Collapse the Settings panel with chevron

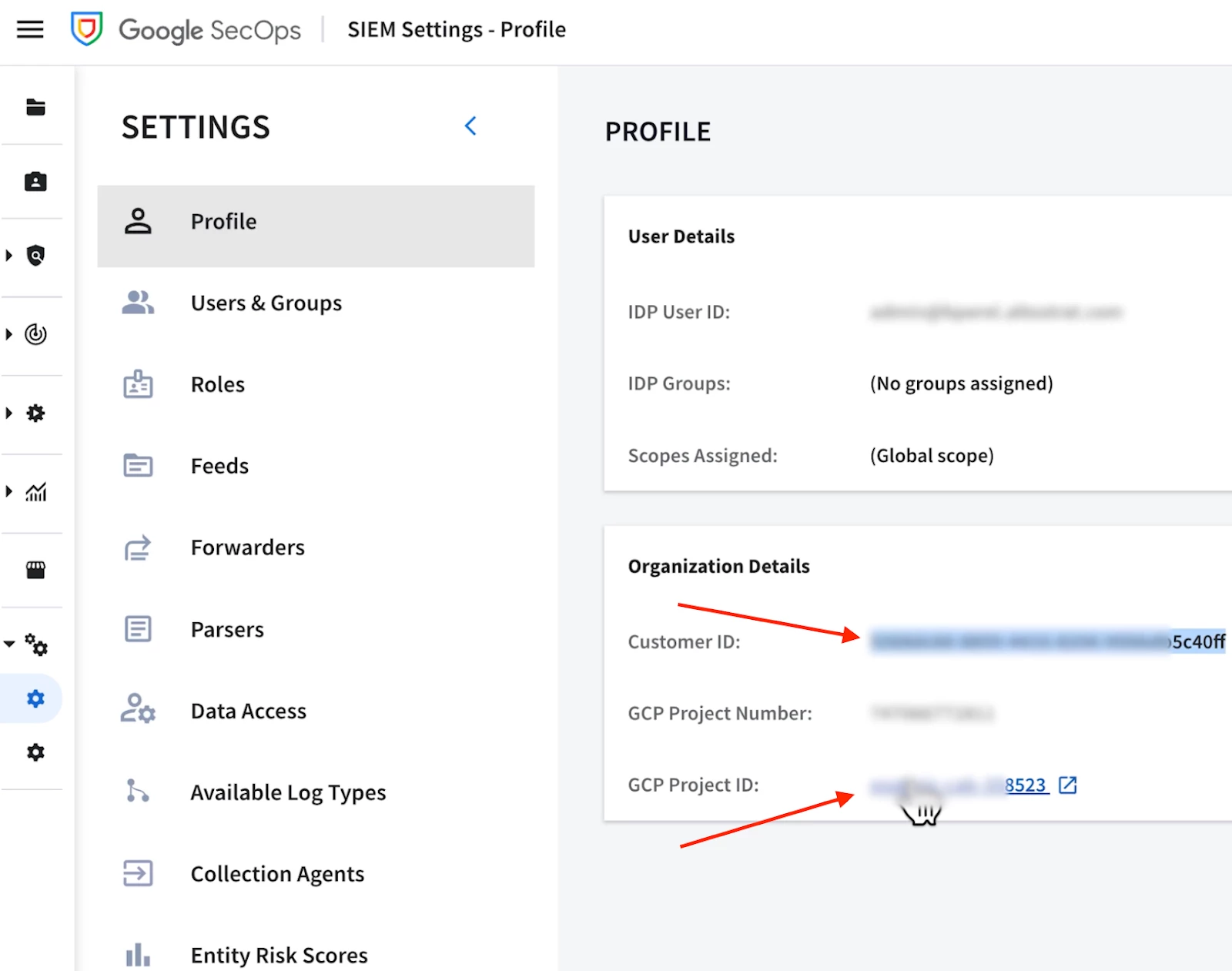pos(470,126)
